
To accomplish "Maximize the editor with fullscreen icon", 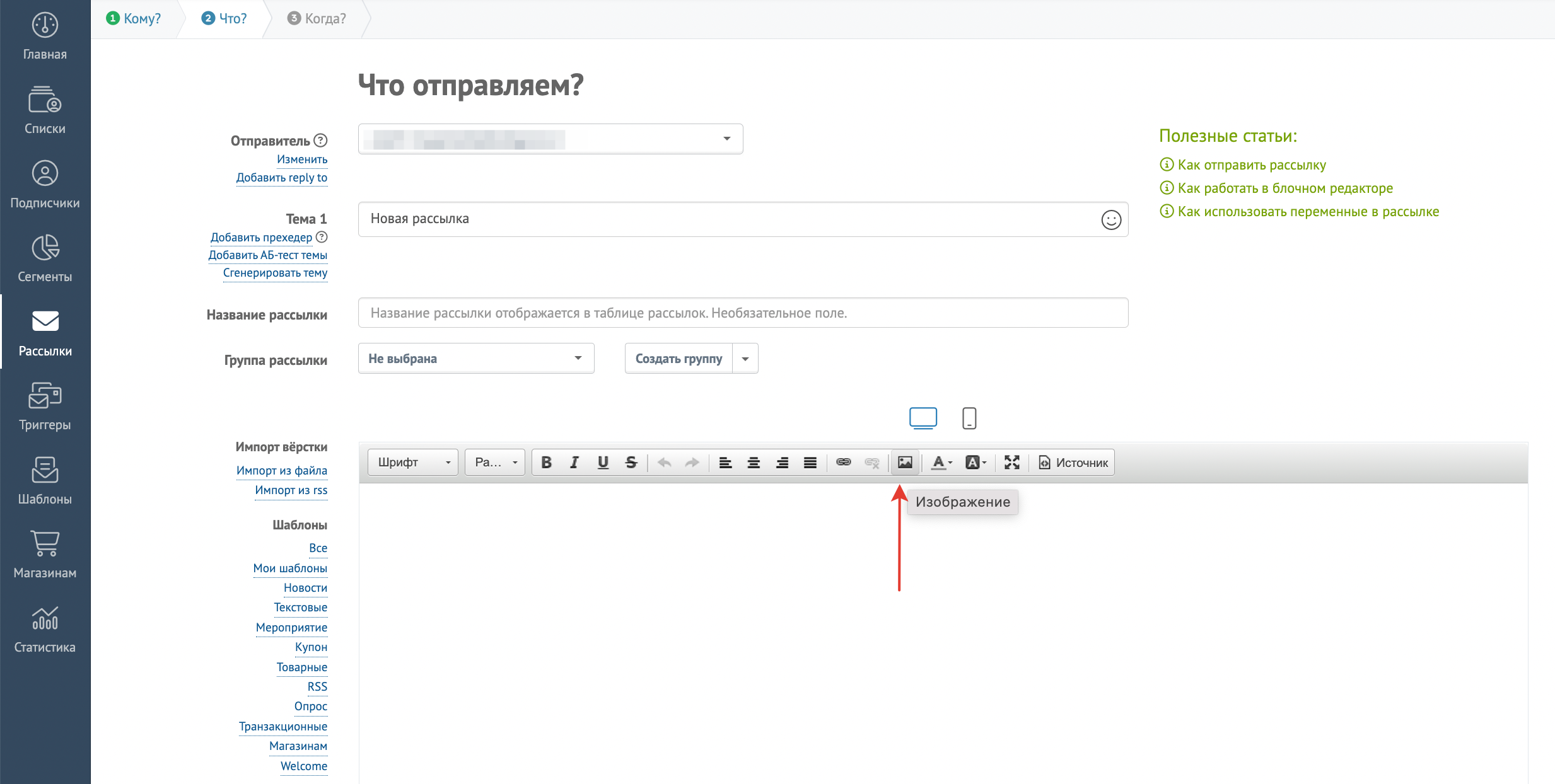I will coord(1011,463).
